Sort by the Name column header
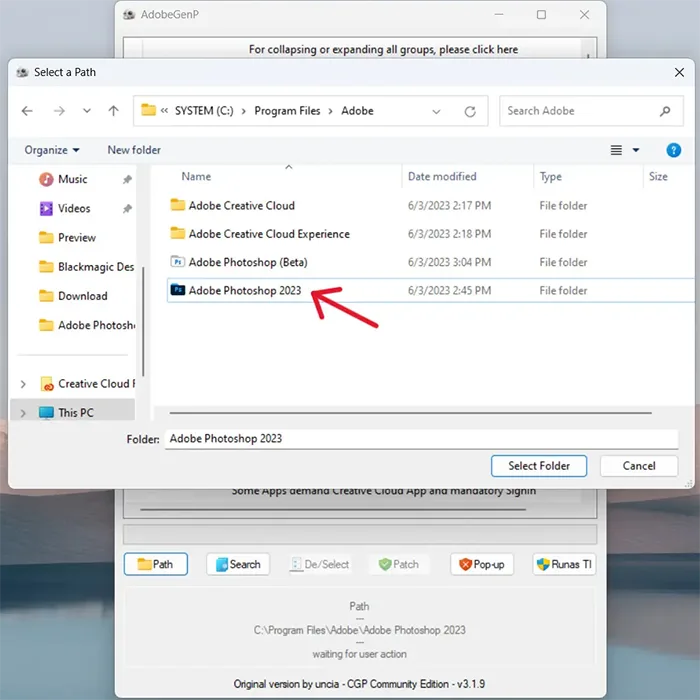The height and width of the screenshot is (700, 700). (196, 177)
